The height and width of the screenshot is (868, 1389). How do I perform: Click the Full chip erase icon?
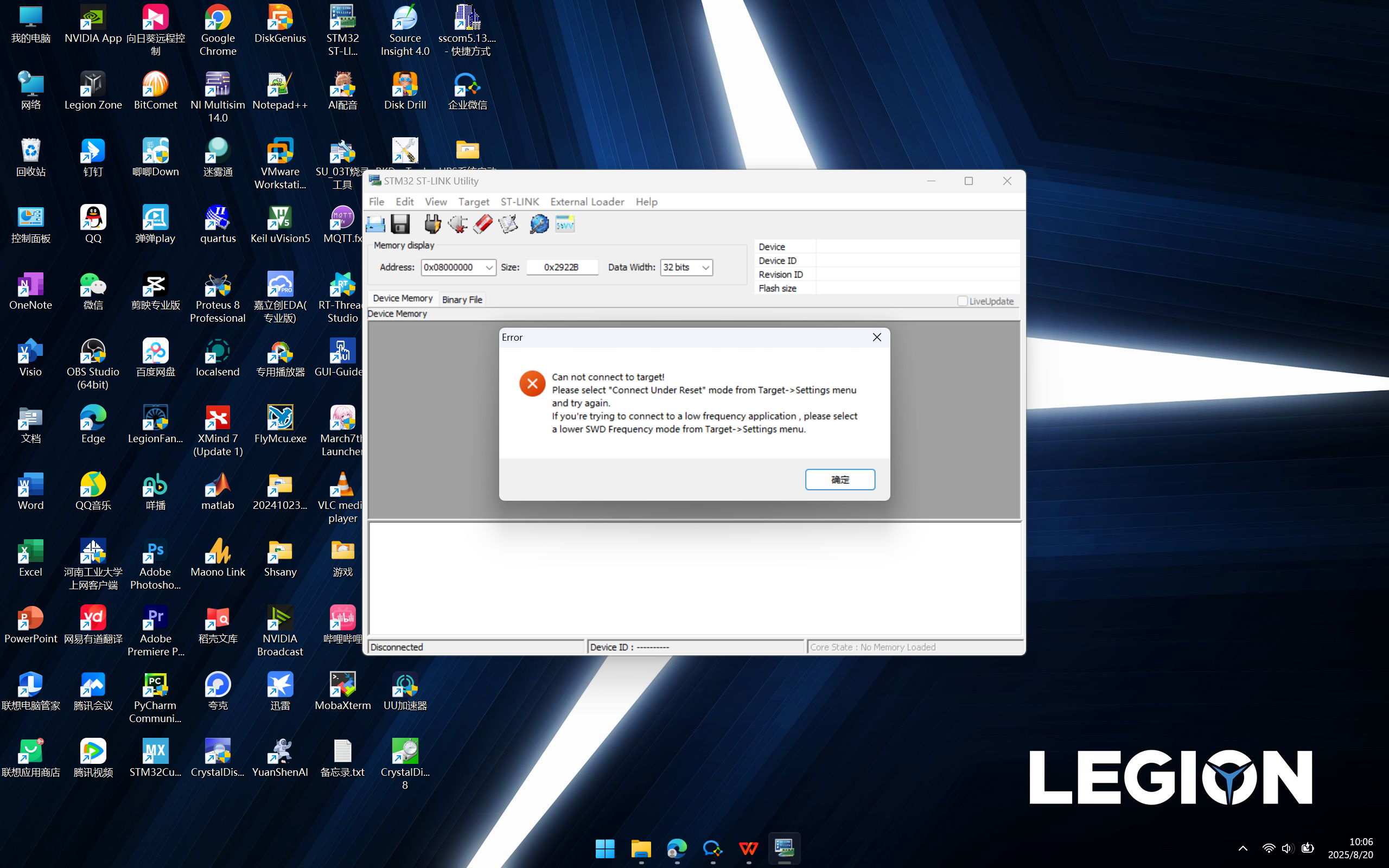click(x=483, y=224)
